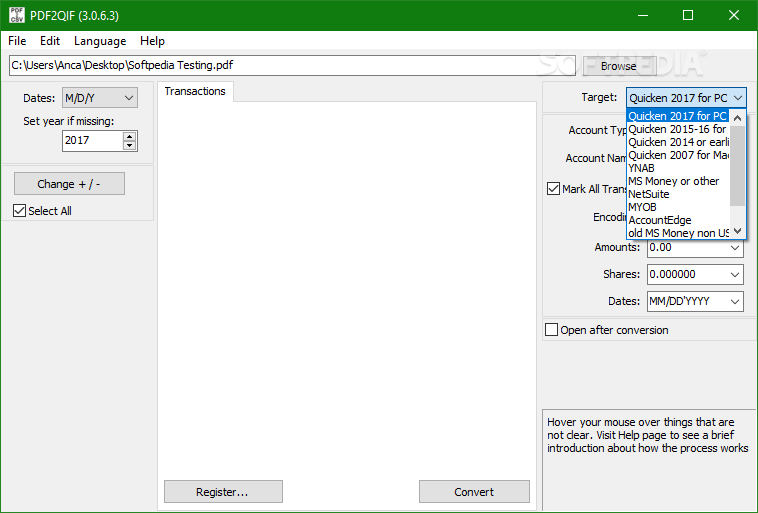Click the PDF file path field
758x513 pixels.
(x=292, y=65)
